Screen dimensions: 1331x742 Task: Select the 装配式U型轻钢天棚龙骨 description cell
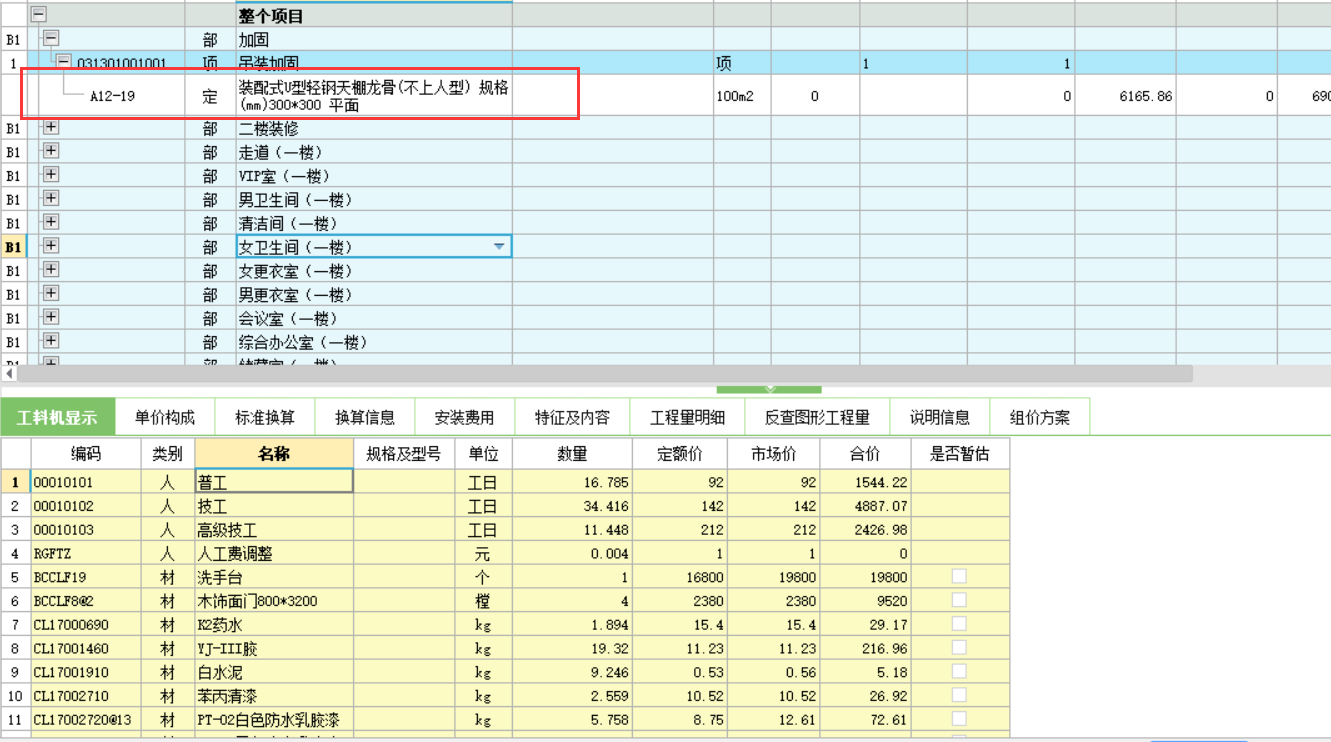[x=374, y=96]
